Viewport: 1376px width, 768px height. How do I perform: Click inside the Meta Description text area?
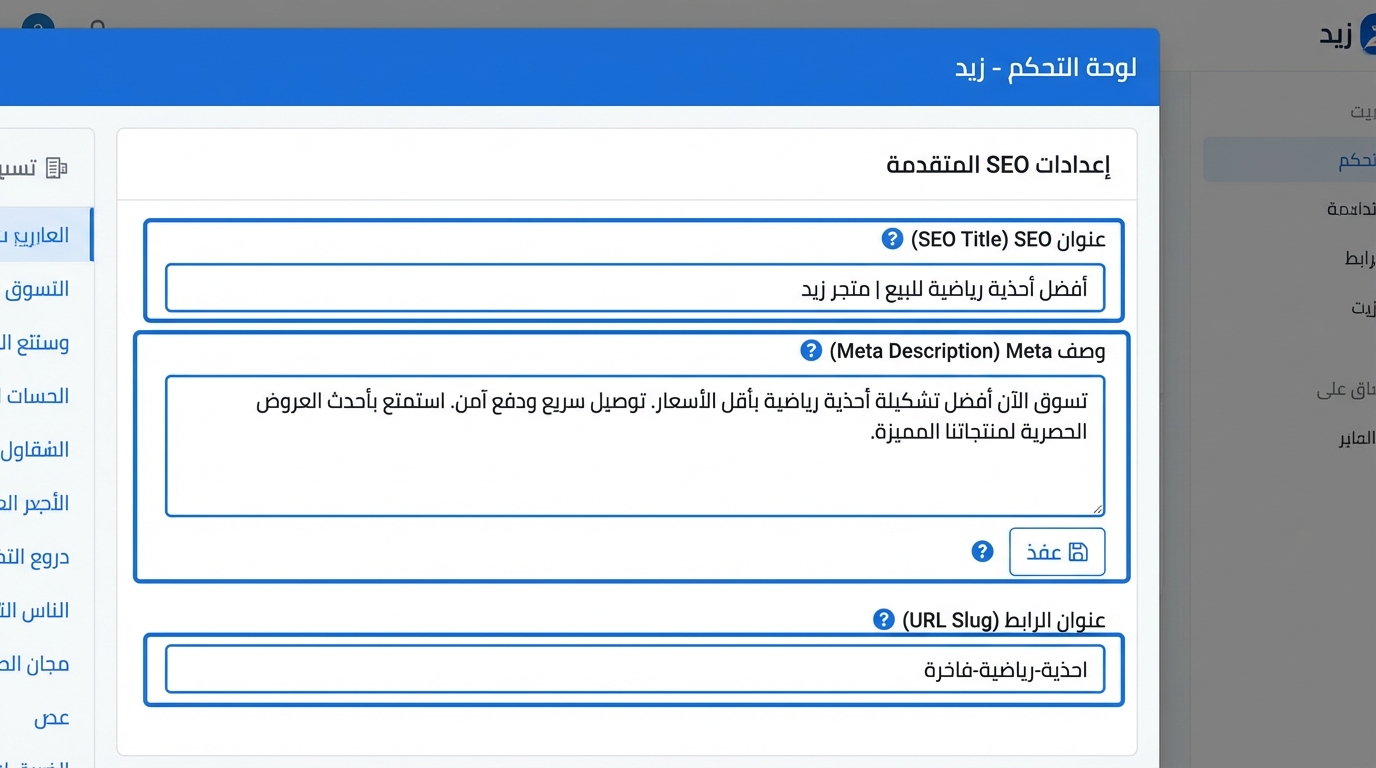pyautogui.click(x=634, y=445)
